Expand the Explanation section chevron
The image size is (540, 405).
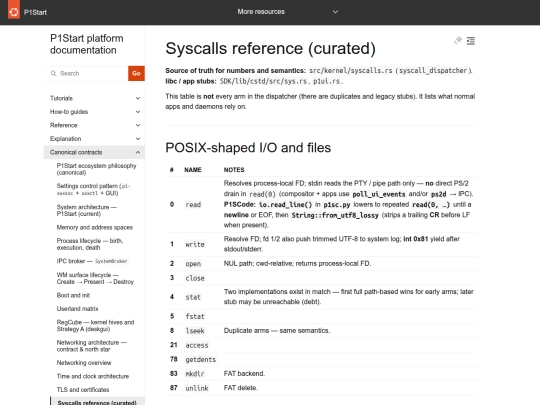click(x=138, y=139)
